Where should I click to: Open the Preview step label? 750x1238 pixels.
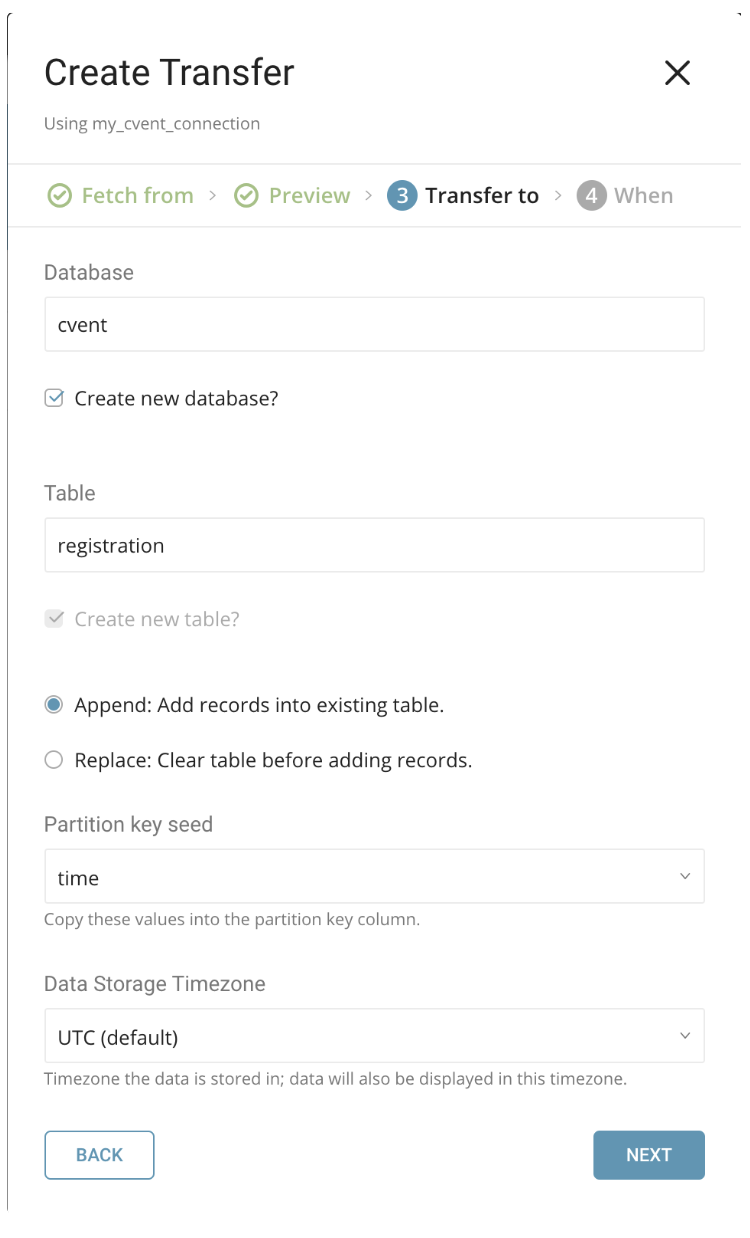click(x=309, y=196)
